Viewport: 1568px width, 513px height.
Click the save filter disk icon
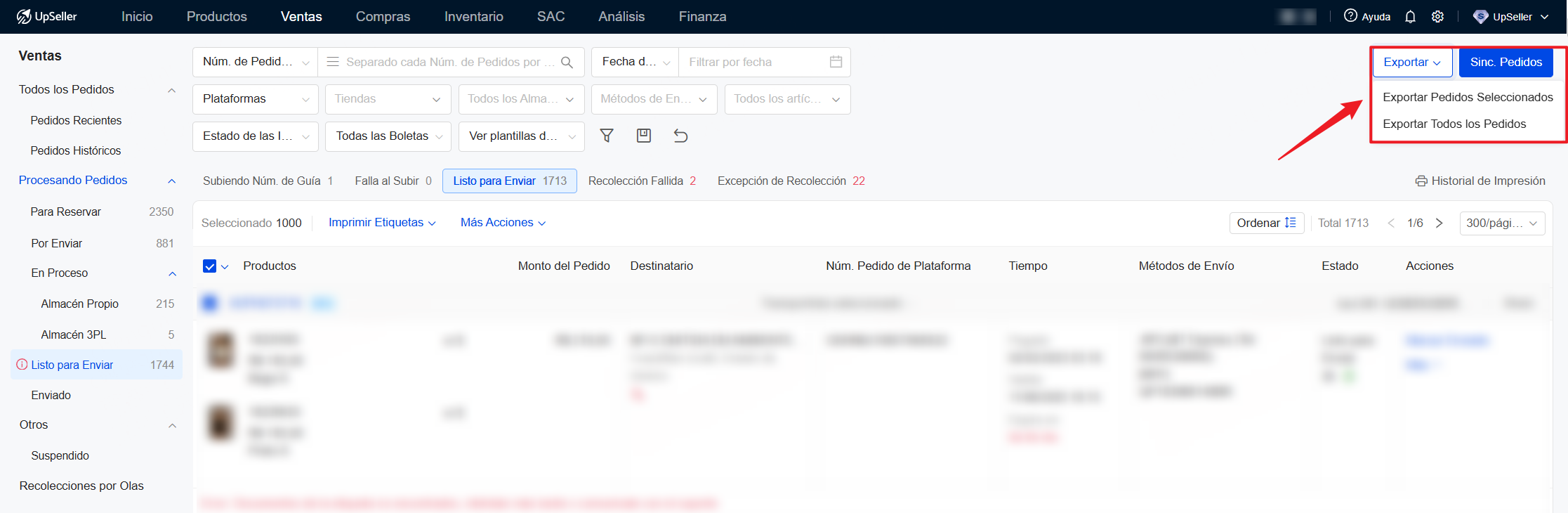643,136
